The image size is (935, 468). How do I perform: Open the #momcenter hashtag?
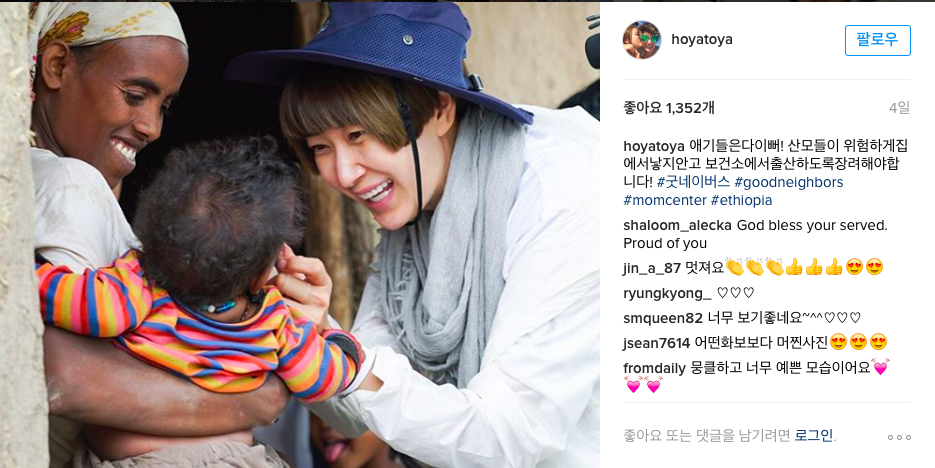664,200
